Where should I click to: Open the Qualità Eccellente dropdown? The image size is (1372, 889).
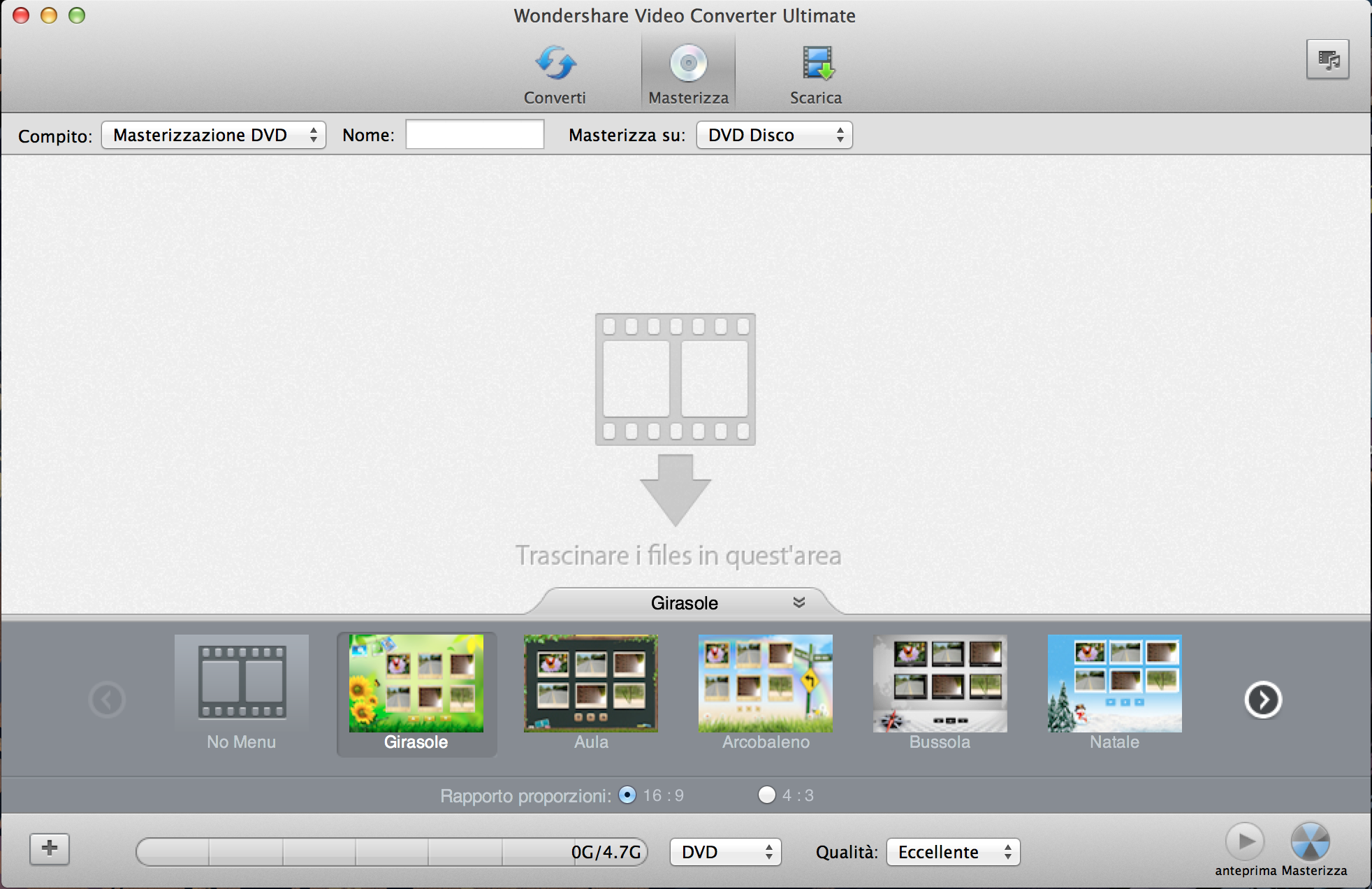pos(953,852)
